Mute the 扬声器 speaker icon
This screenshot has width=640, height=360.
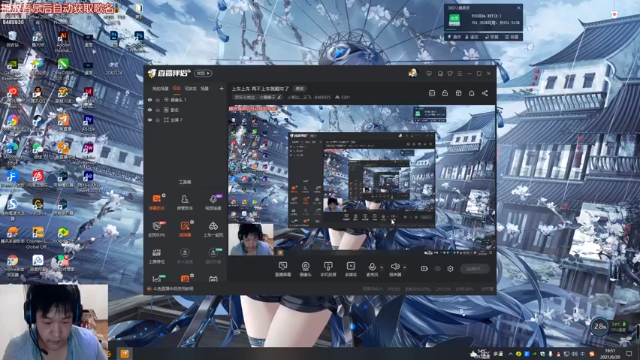[x=395, y=267]
